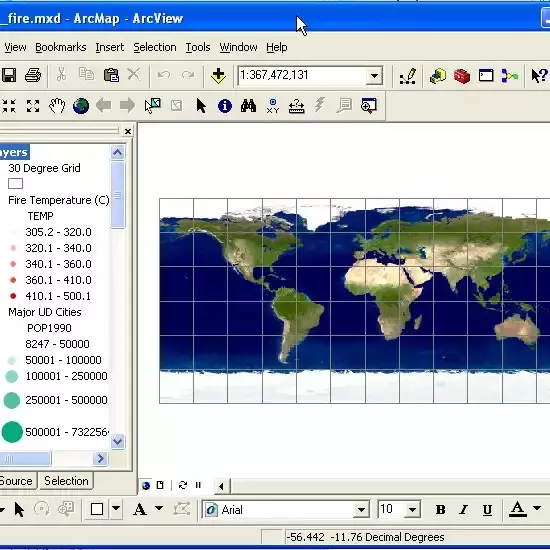Select the Identify info tool
The image size is (550, 550).
point(225,106)
